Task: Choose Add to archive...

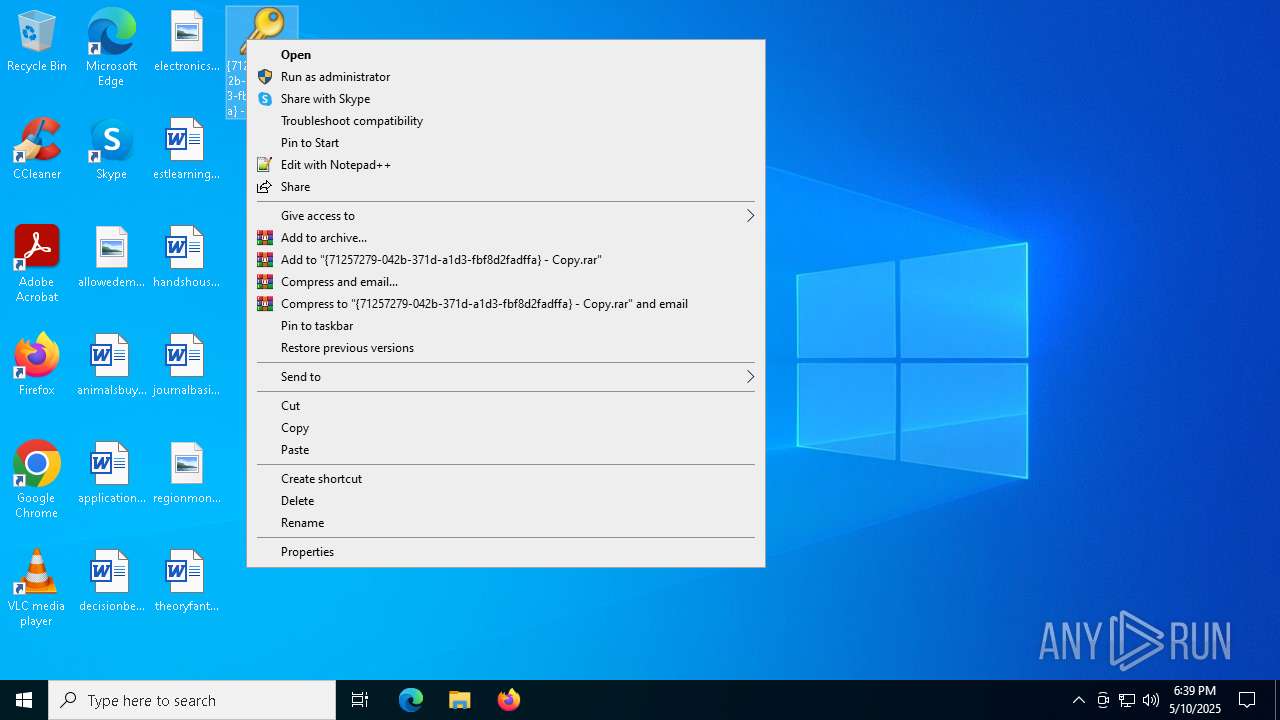Action: click(506, 238)
